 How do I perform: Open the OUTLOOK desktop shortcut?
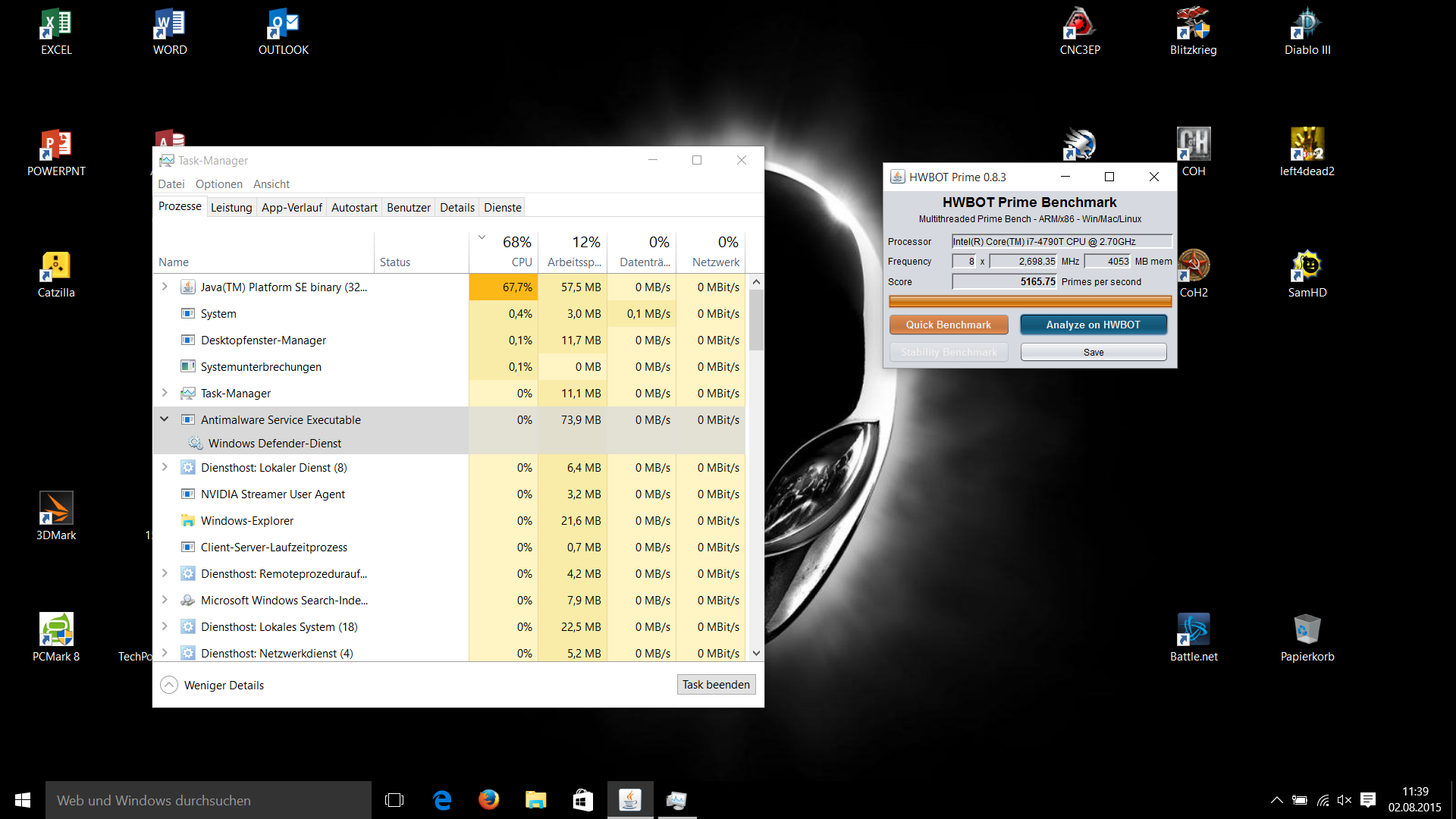pos(284,33)
